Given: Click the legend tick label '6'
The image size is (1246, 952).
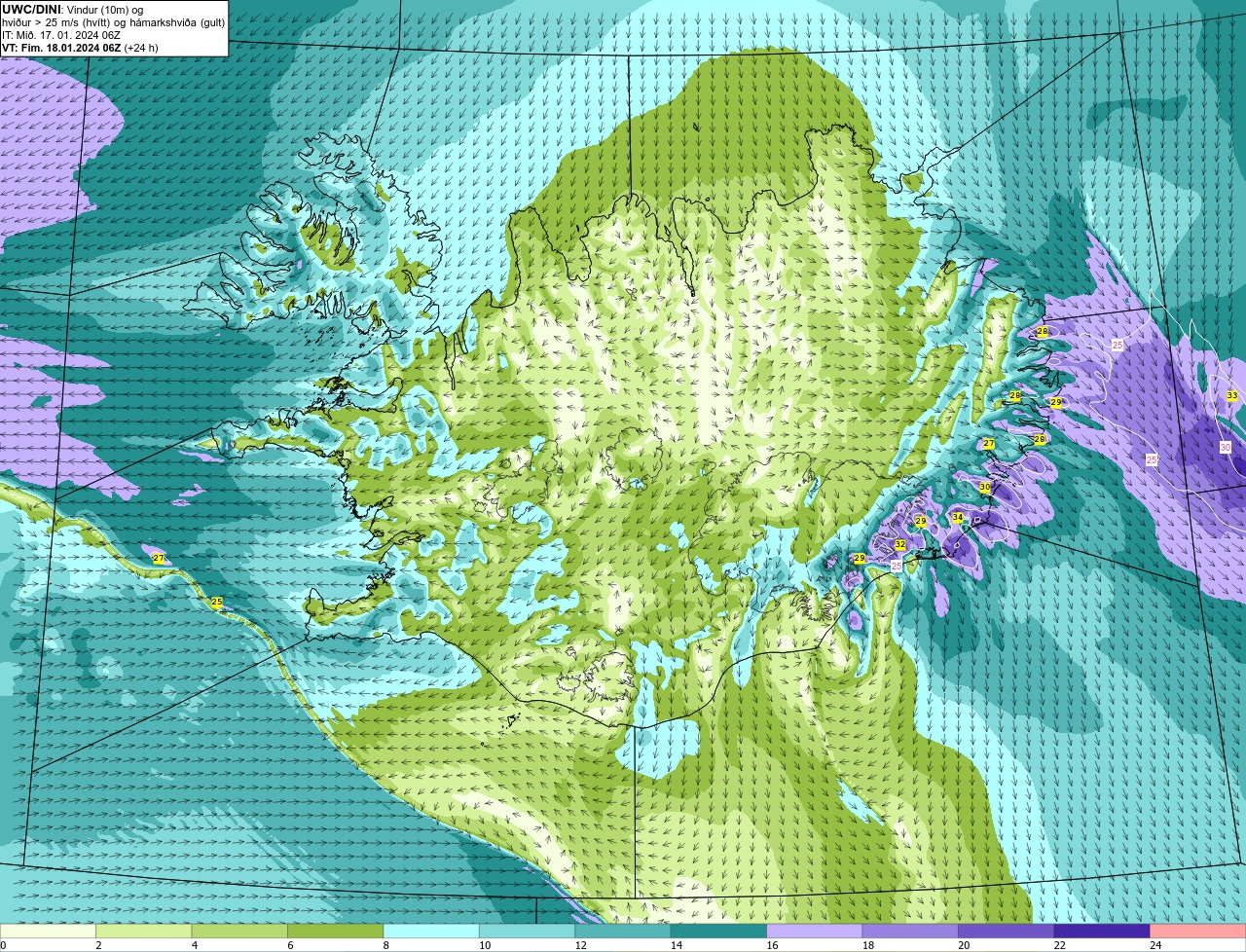Looking at the screenshot, I should [290, 945].
